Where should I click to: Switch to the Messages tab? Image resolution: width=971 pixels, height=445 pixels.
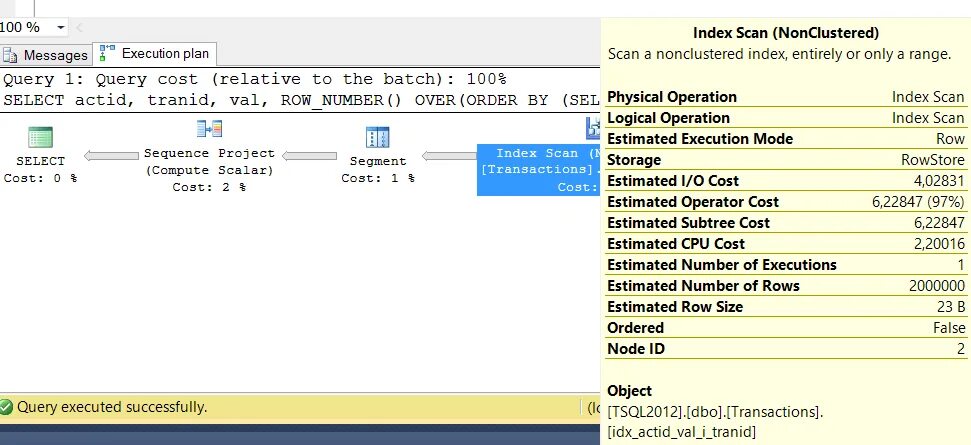[46, 54]
